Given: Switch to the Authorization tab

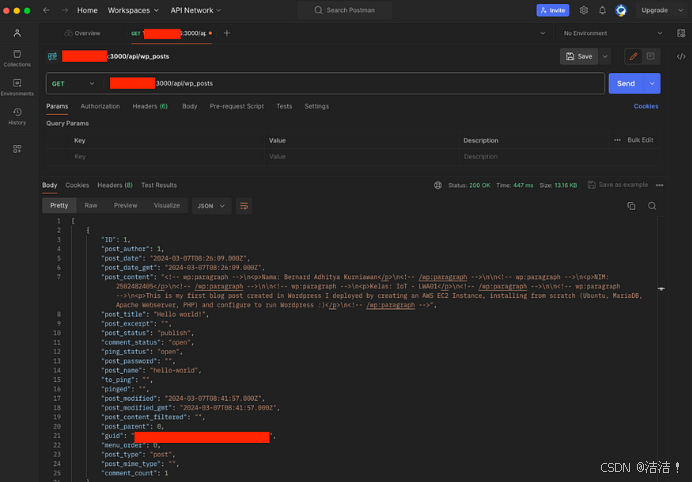Looking at the screenshot, I should pyautogui.click(x=100, y=106).
